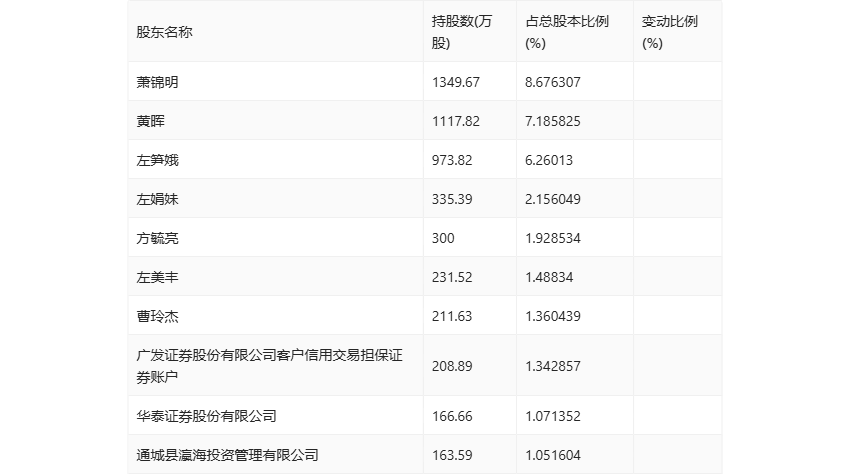Click percentage value 1.342857
The image size is (850, 474).
(553, 366)
